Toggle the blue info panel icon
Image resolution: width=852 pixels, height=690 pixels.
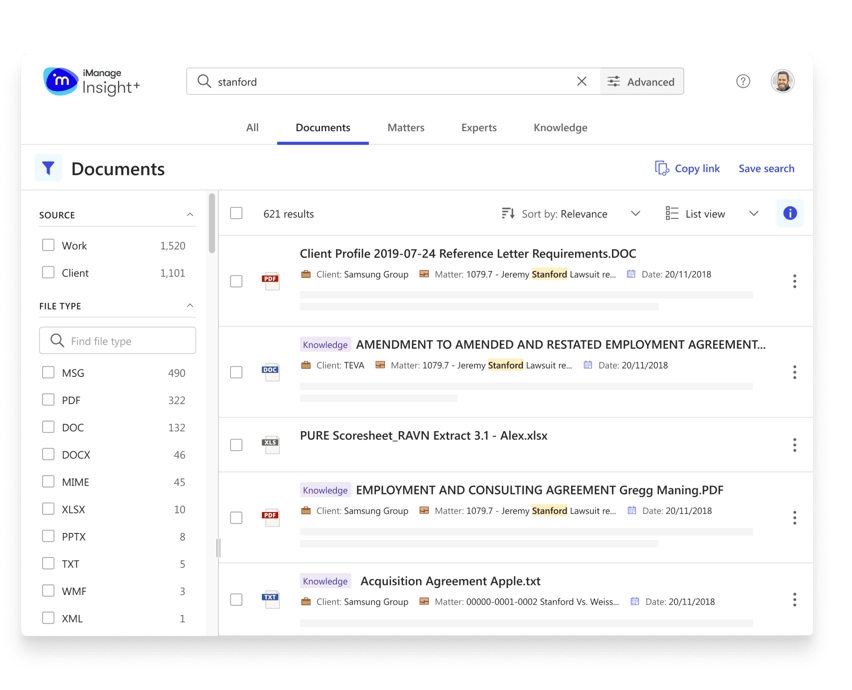[790, 213]
